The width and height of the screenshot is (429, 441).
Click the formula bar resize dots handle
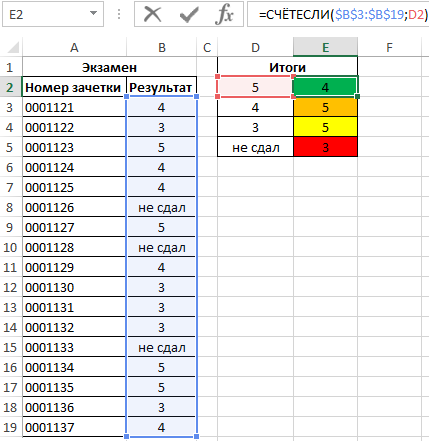(119, 14)
